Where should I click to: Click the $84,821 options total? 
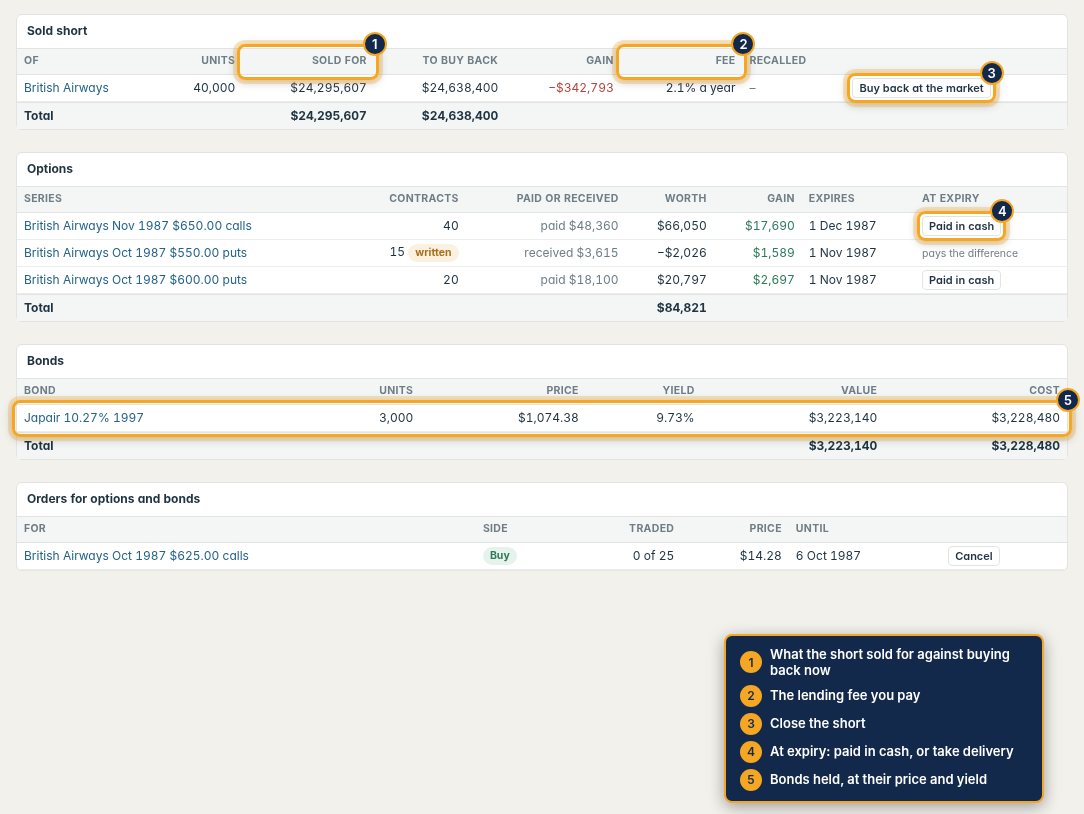coord(682,308)
